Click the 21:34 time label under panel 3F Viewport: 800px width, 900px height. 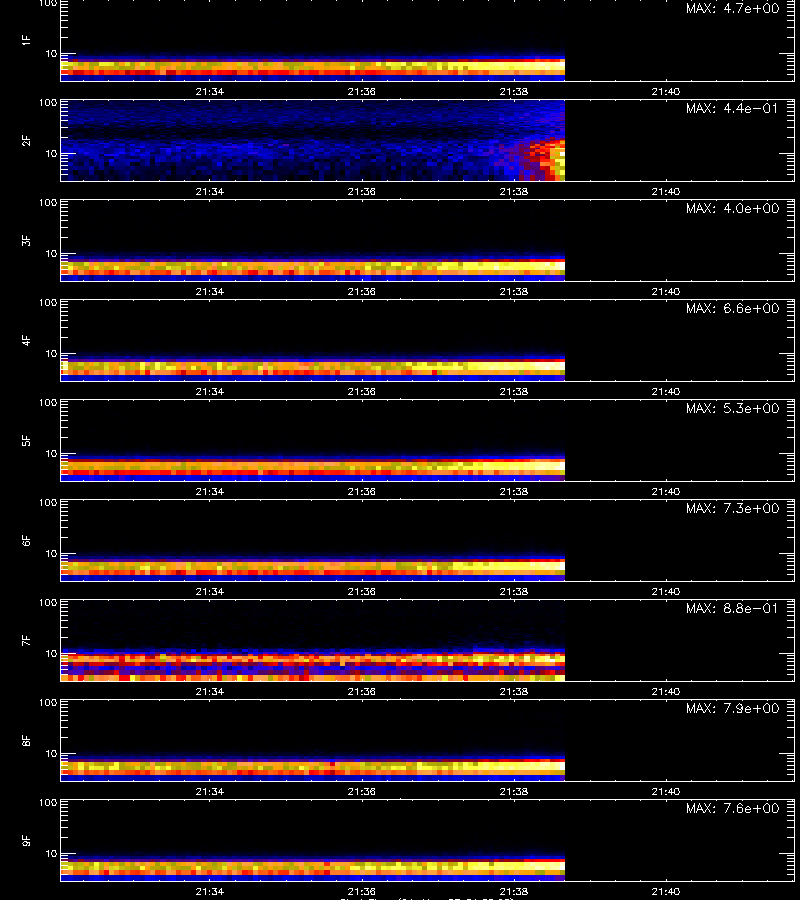coord(209,291)
